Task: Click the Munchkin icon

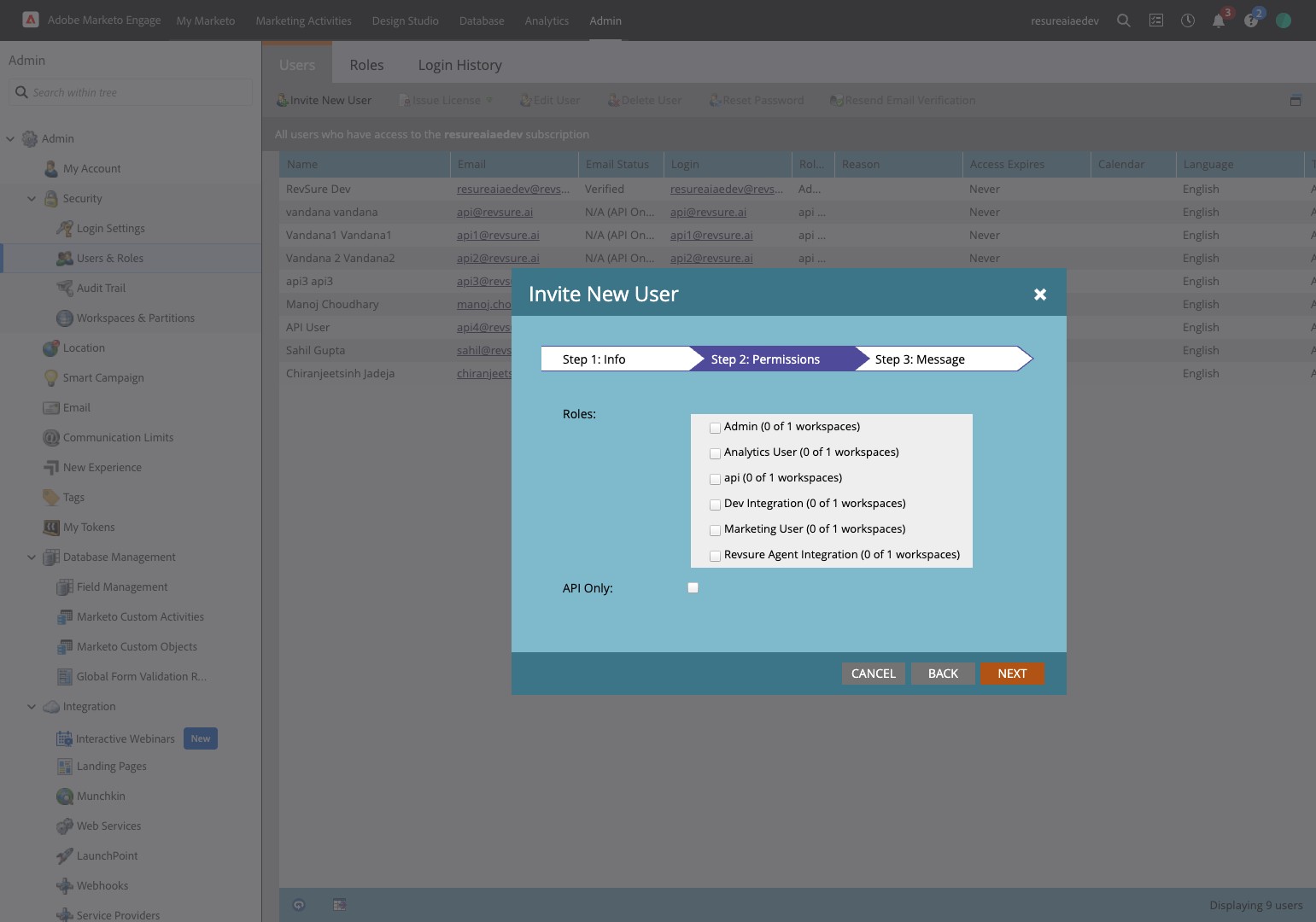Action: (65, 797)
